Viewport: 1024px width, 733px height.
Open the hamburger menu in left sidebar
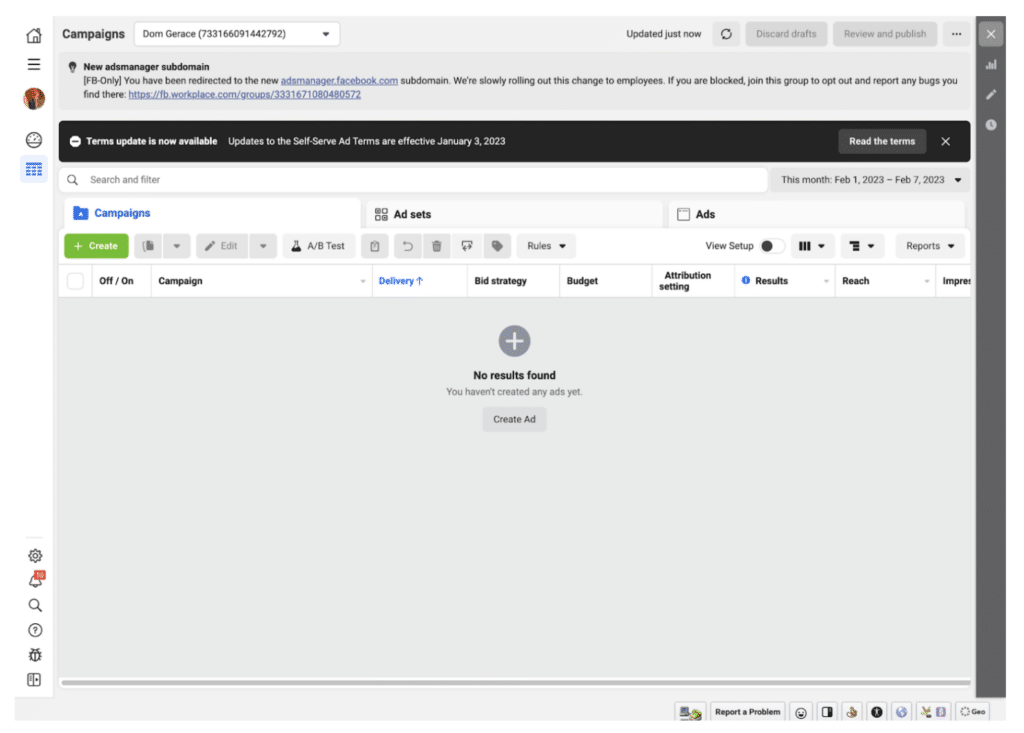point(34,64)
